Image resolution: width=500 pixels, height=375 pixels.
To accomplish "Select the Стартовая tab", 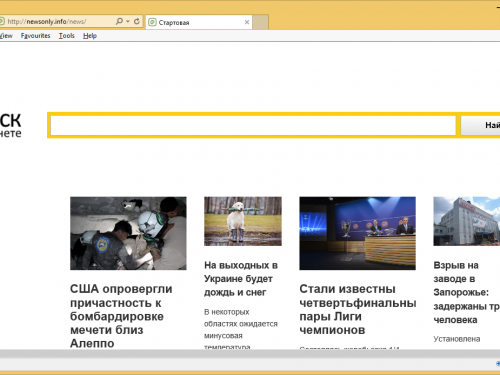I will [x=199, y=22].
